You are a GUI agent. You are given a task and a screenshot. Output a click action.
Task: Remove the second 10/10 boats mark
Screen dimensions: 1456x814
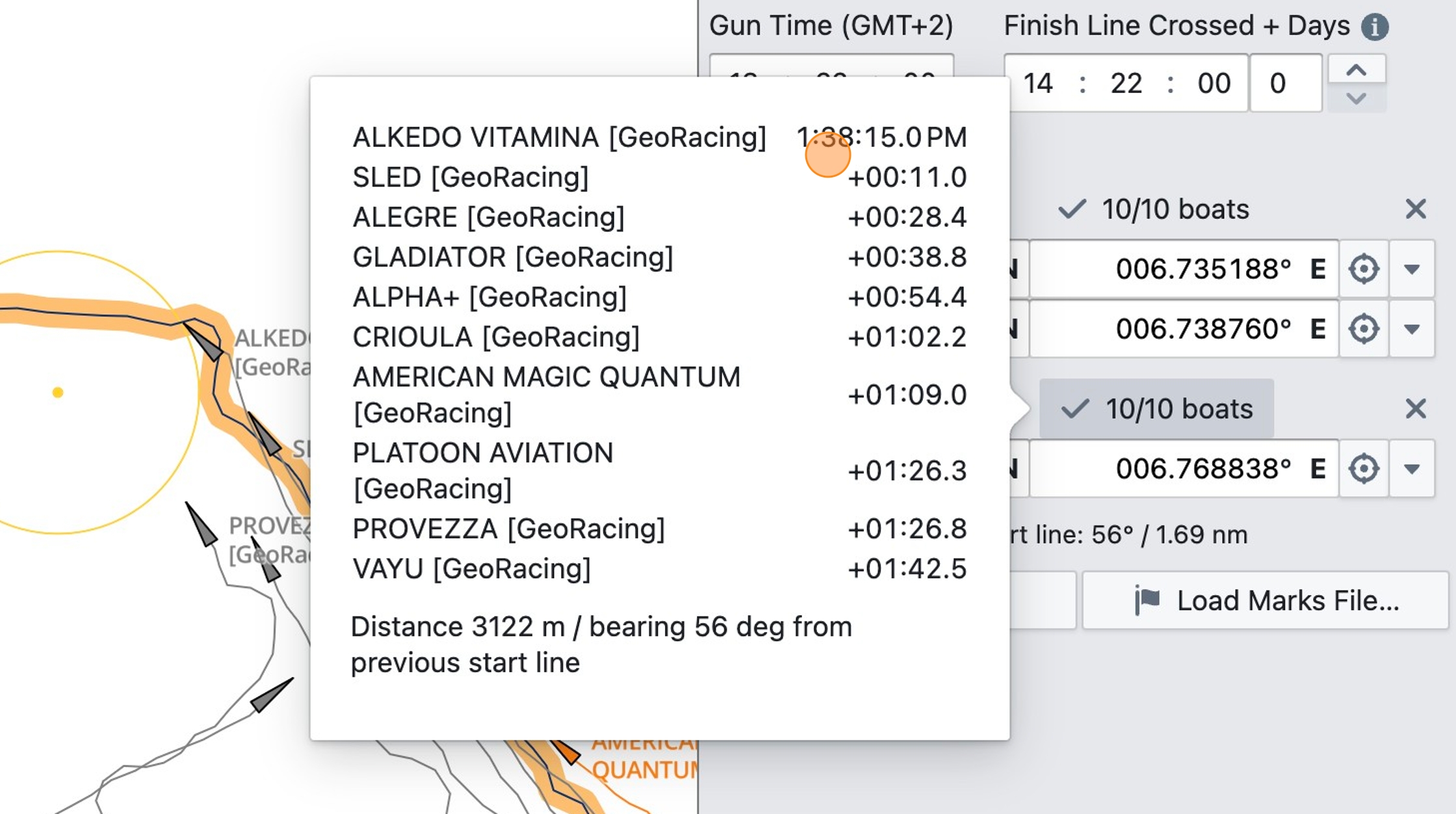click(1416, 409)
